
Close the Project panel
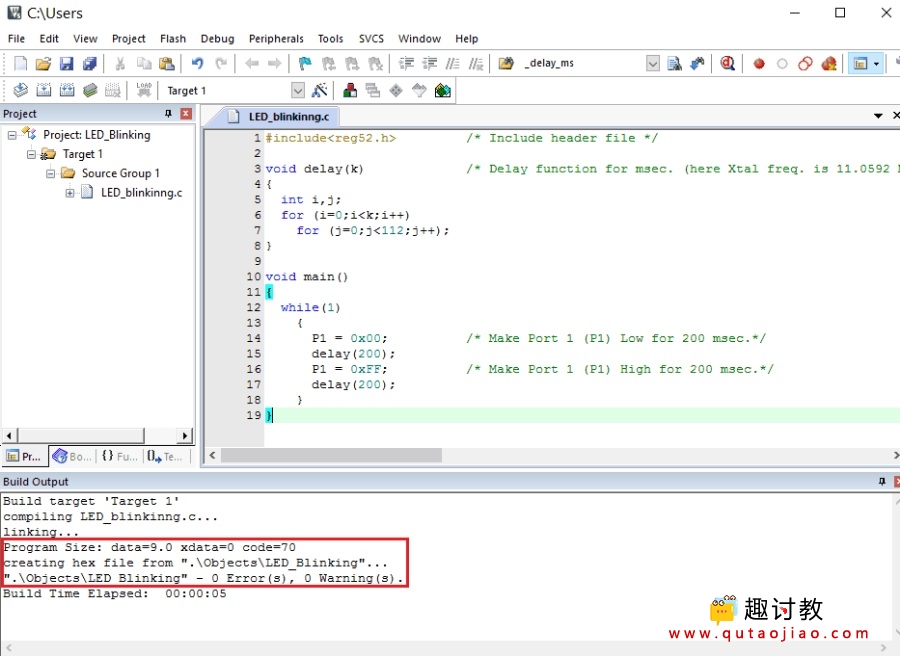[186, 114]
